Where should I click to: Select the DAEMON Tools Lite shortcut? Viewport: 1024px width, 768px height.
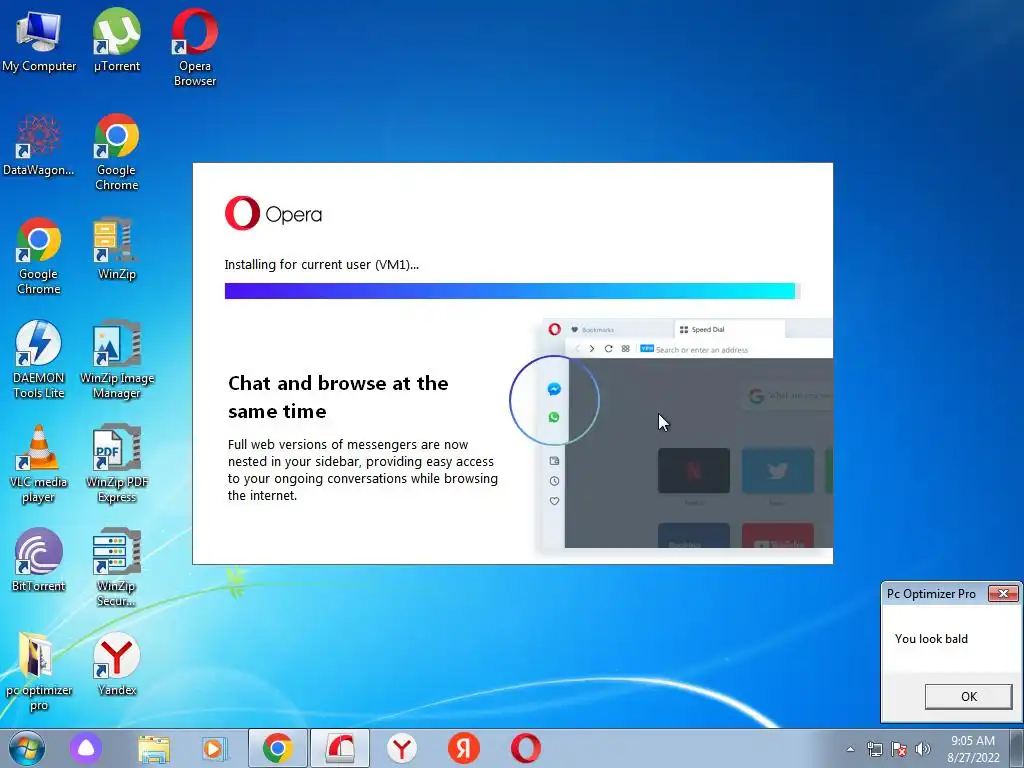point(39,361)
